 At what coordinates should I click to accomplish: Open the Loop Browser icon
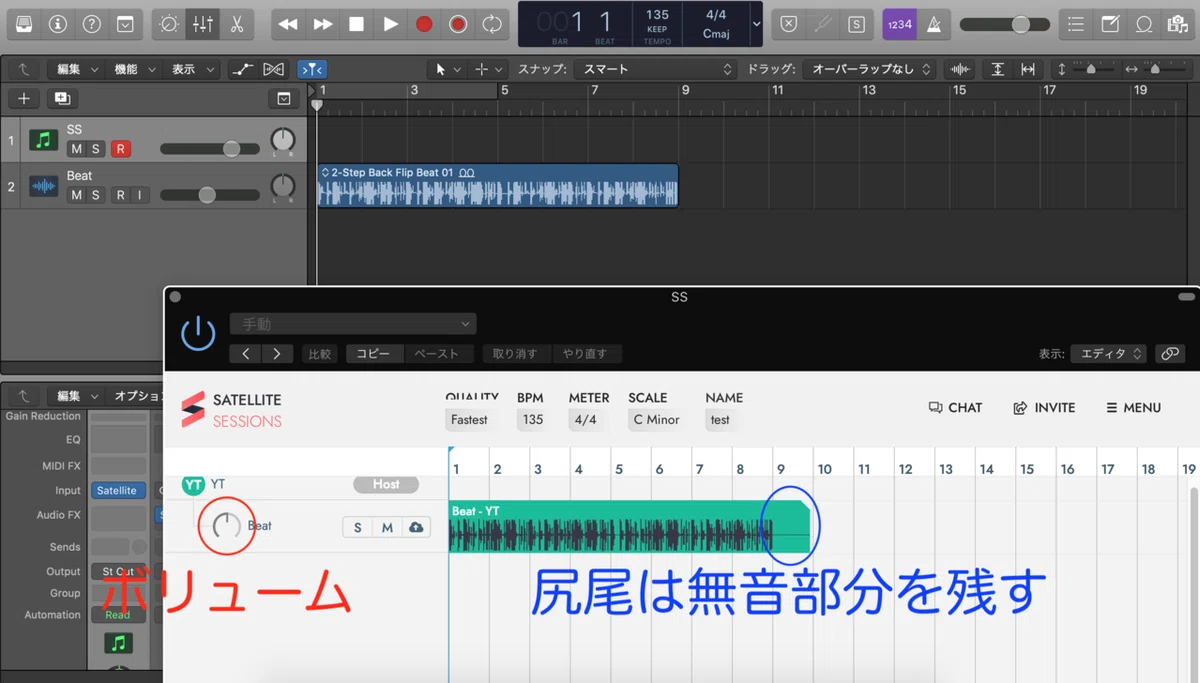(1143, 24)
